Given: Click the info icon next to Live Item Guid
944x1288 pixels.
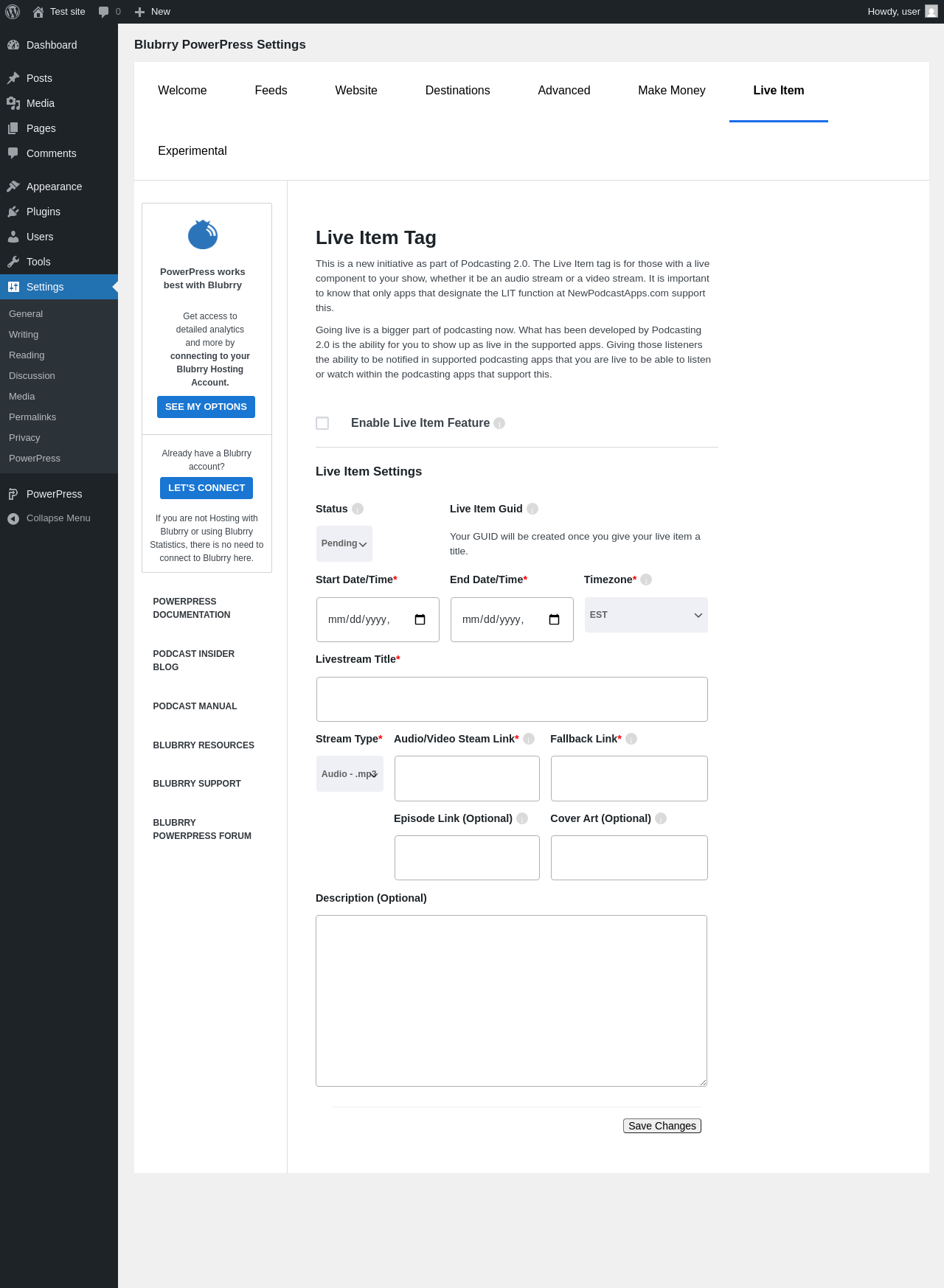Looking at the screenshot, I should [x=532, y=509].
